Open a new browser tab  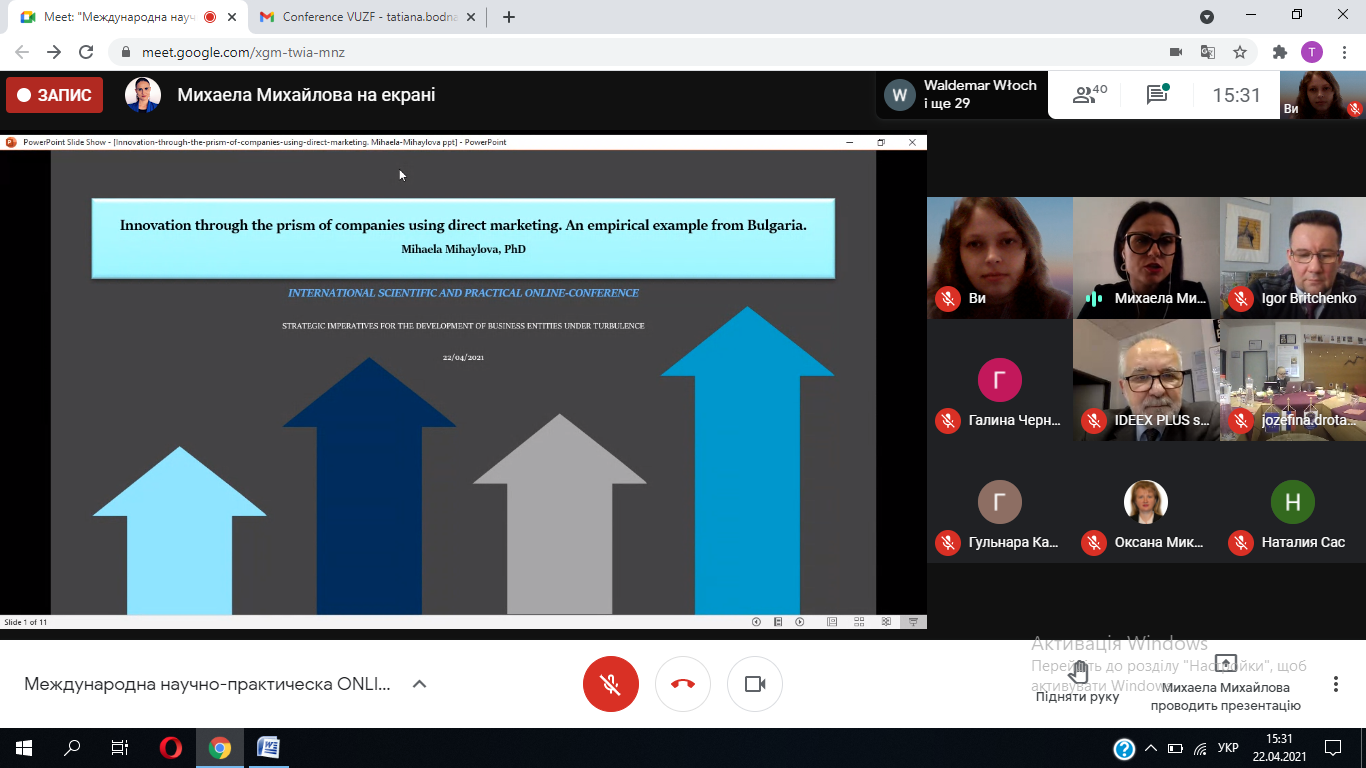pyautogui.click(x=509, y=17)
